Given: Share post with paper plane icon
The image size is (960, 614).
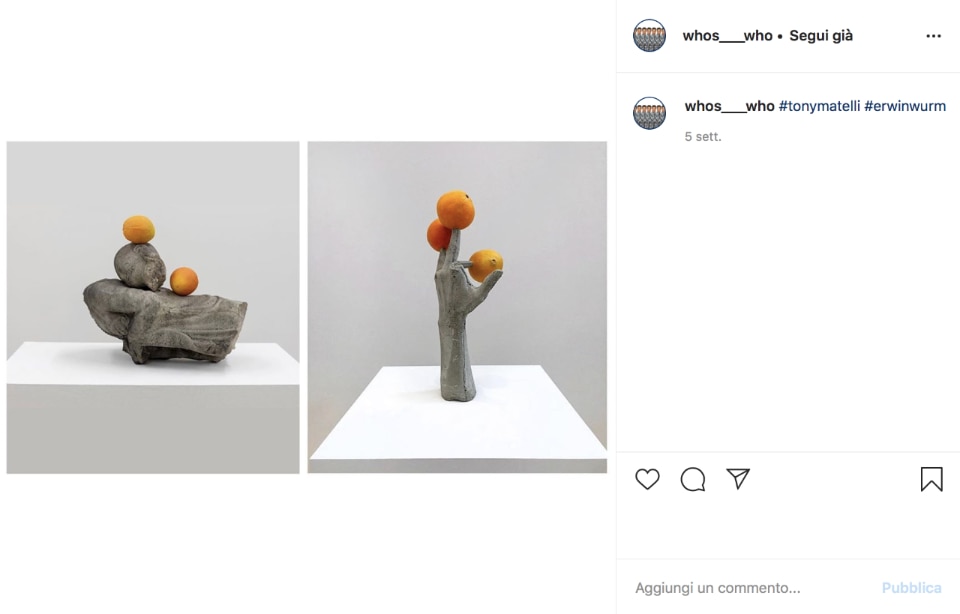Looking at the screenshot, I should (x=738, y=479).
